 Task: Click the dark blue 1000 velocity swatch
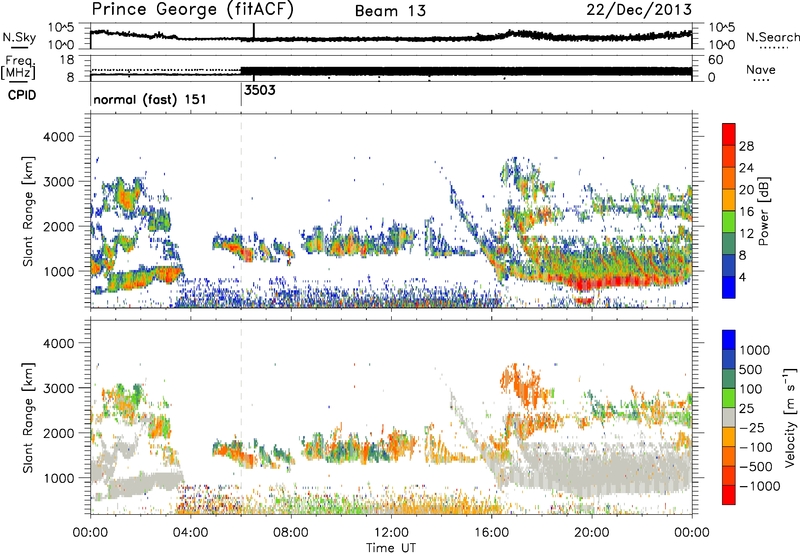729,340
